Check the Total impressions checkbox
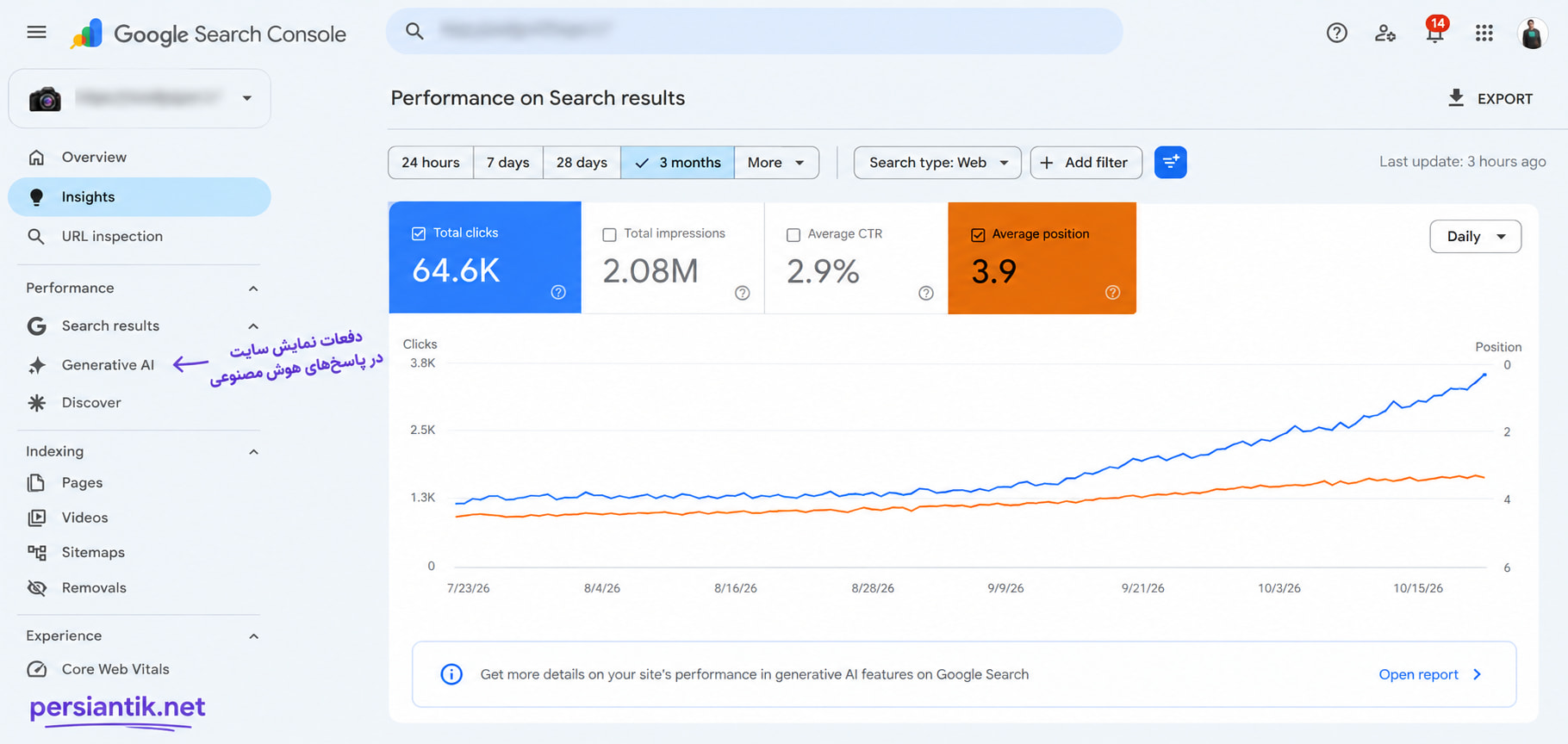 pyautogui.click(x=609, y=234)
